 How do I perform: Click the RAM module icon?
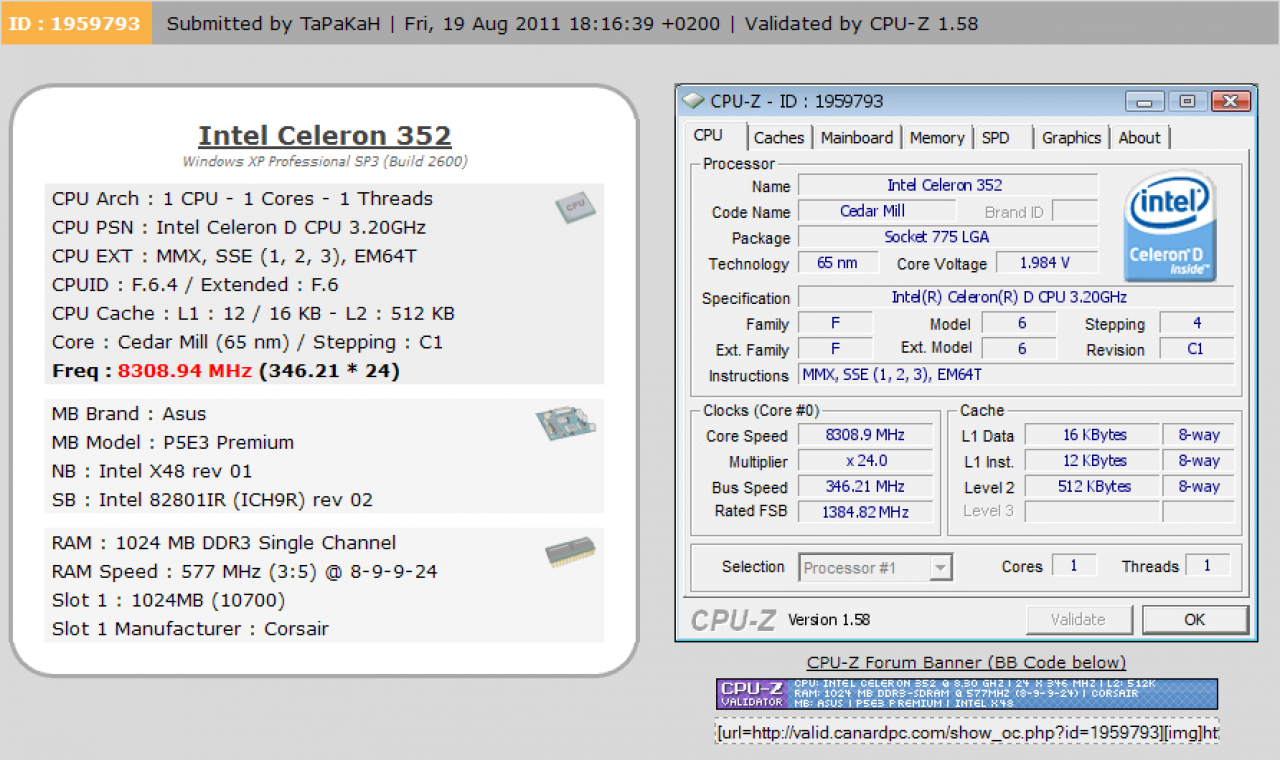pos(571,552)
